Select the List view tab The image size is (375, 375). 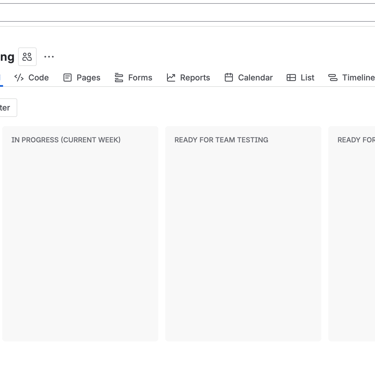click(300, 78)
